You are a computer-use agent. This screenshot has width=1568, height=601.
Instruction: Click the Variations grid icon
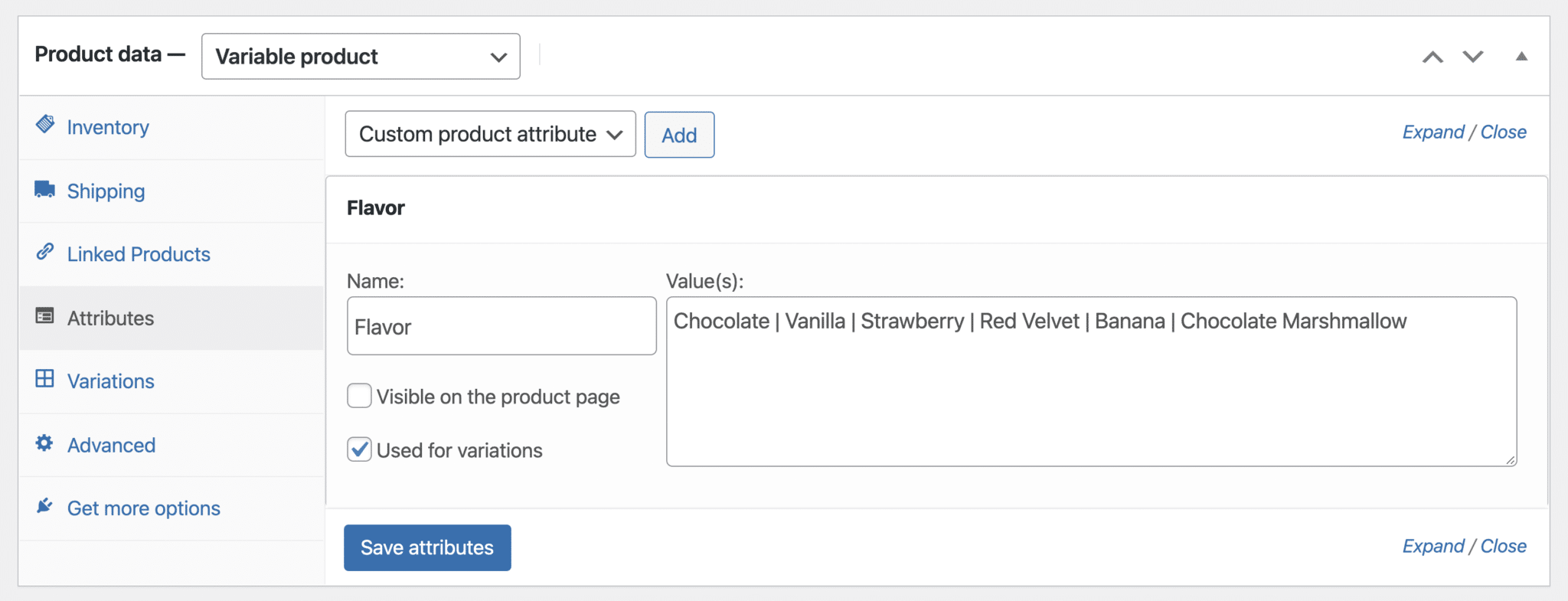[45, 379]
